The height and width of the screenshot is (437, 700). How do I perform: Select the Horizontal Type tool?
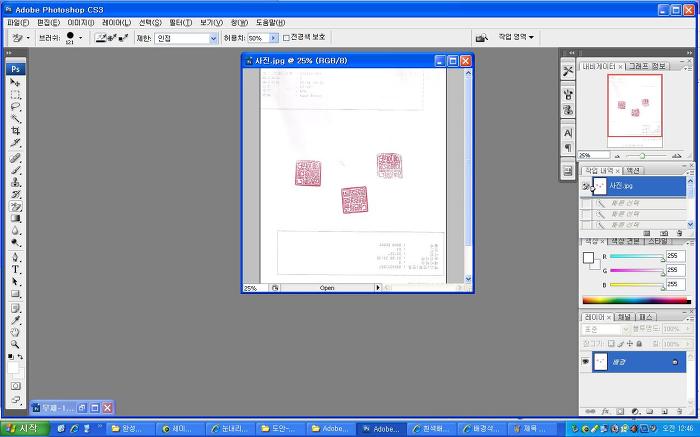pyautogui.click(x=16, y=269)
